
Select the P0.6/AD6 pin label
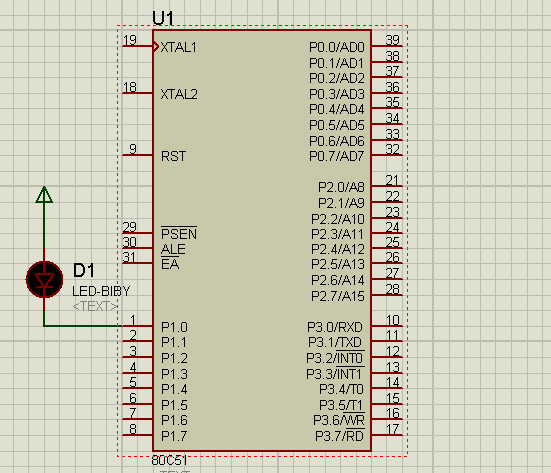(337, 141)
